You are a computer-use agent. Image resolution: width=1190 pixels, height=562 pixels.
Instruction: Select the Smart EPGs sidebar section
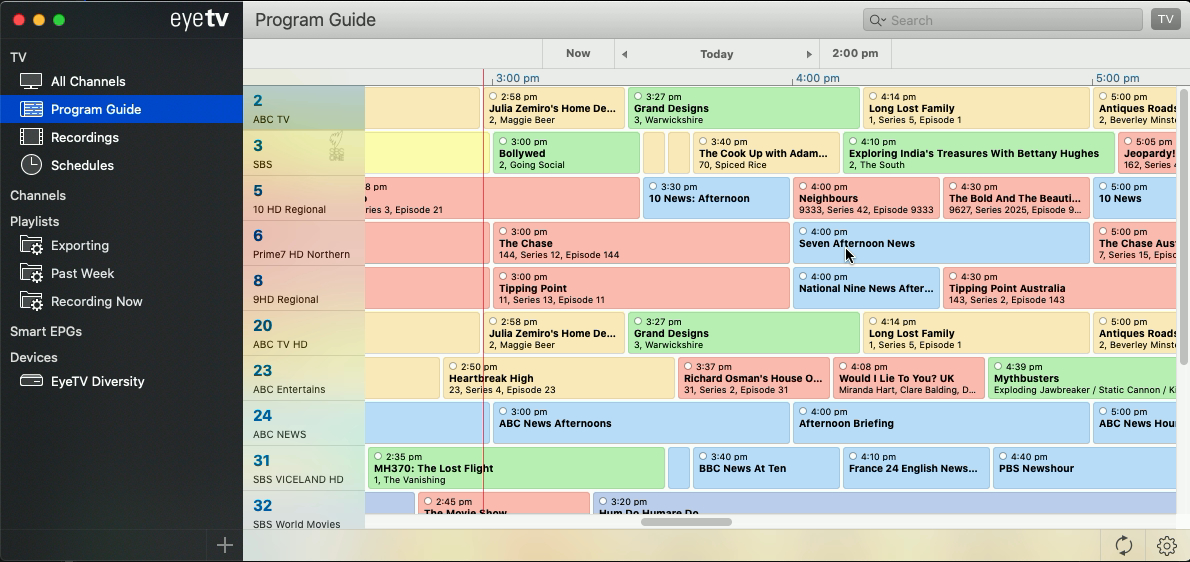click(x=46, y=331)
